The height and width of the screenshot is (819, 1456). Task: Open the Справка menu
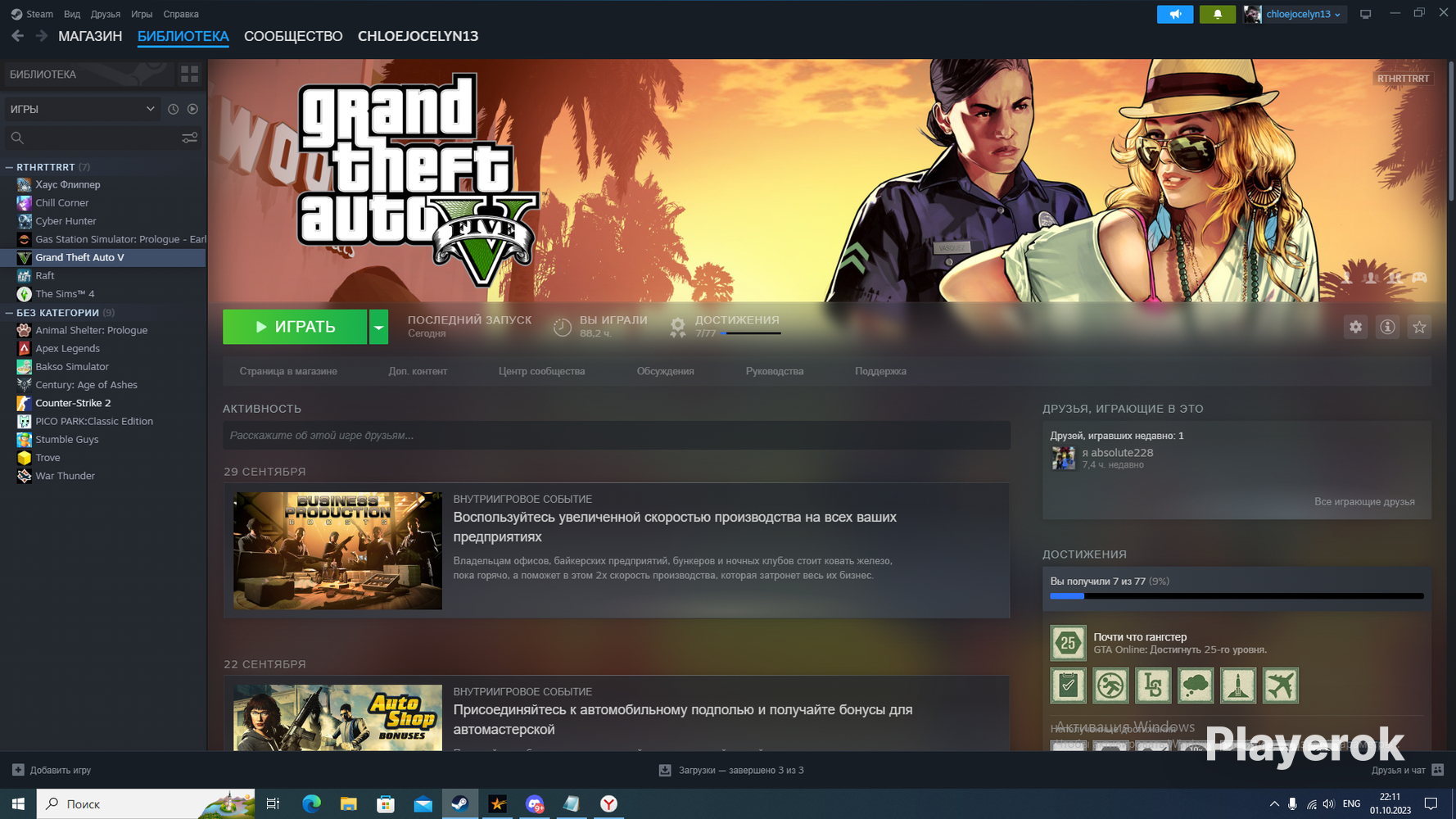click(181, 14)
